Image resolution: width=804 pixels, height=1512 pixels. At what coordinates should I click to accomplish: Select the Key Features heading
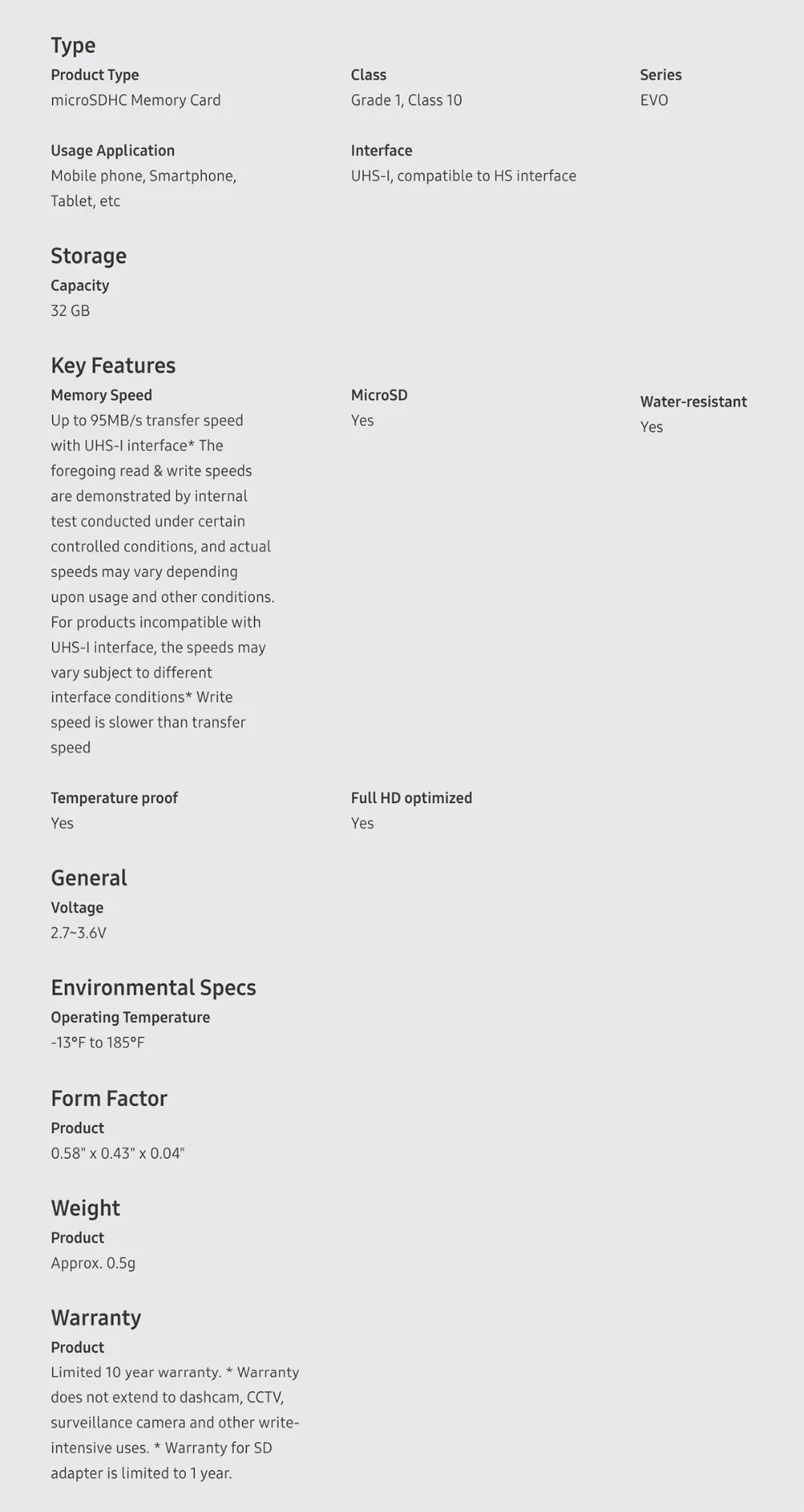coord(113,366)
